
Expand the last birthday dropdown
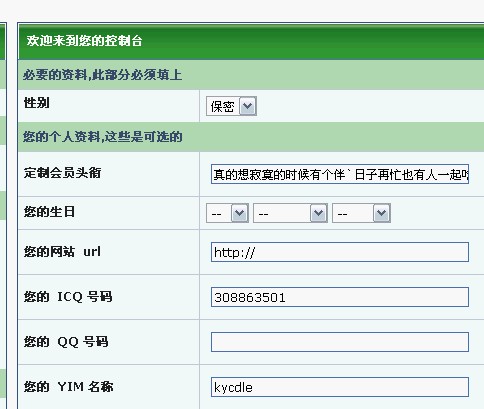pyautogui.click(x=361, y=213)
